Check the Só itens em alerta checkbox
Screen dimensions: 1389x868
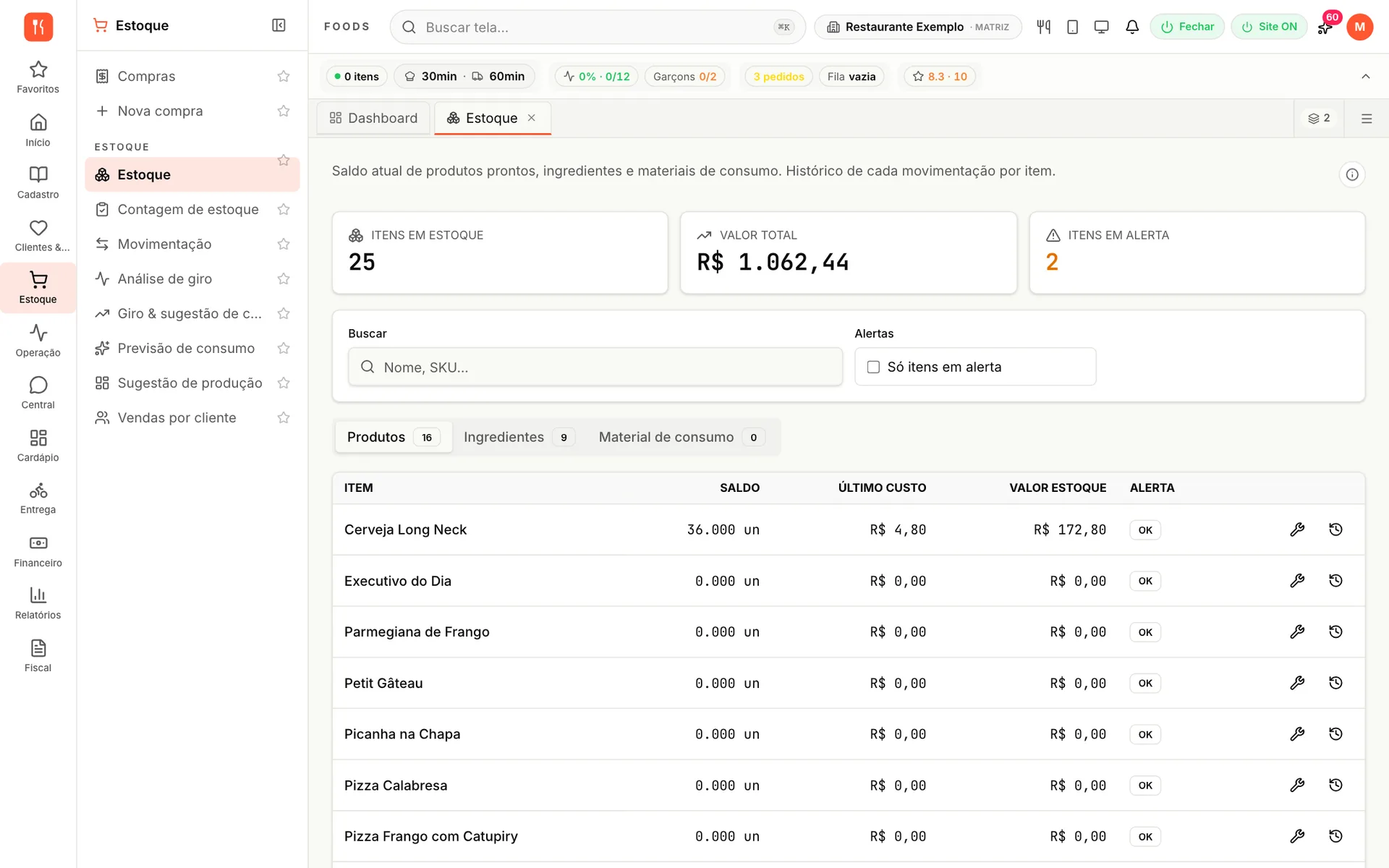pos(873,367)
